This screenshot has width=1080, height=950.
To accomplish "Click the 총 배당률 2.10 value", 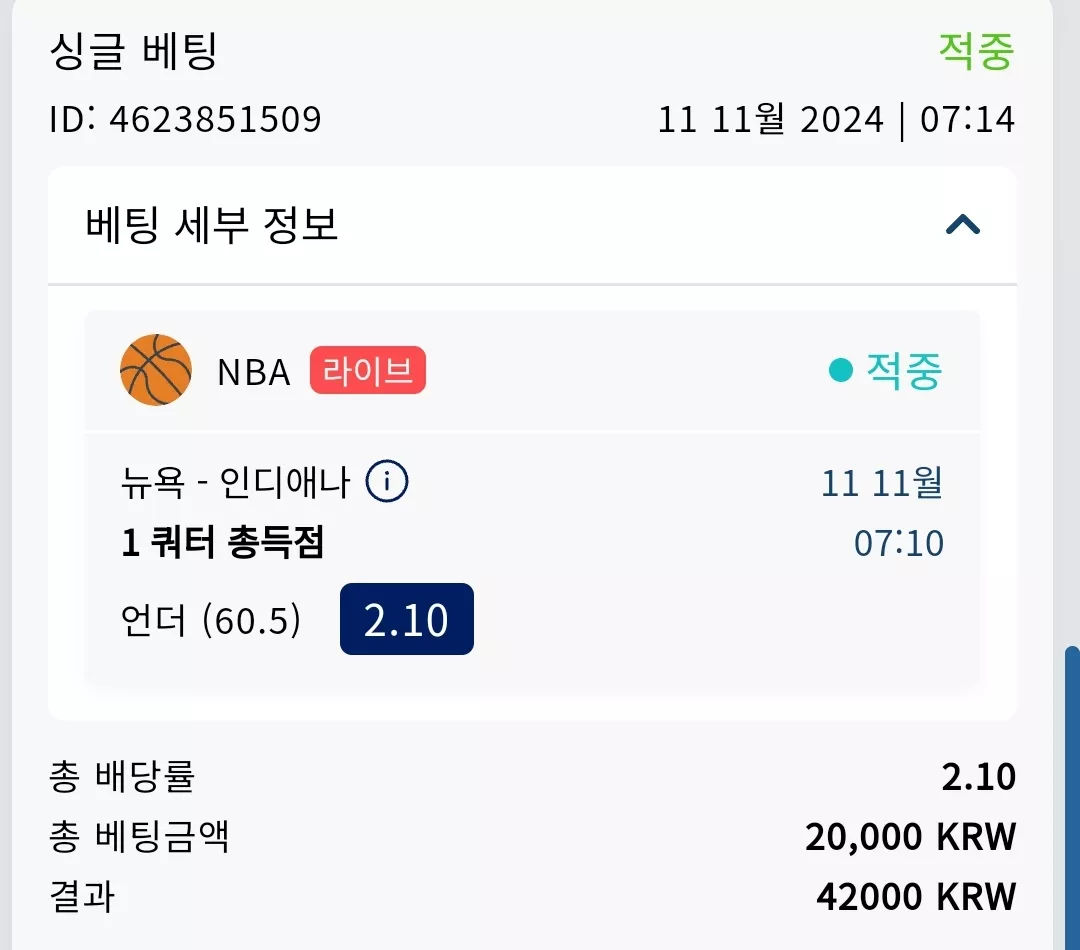I will 979,777.
